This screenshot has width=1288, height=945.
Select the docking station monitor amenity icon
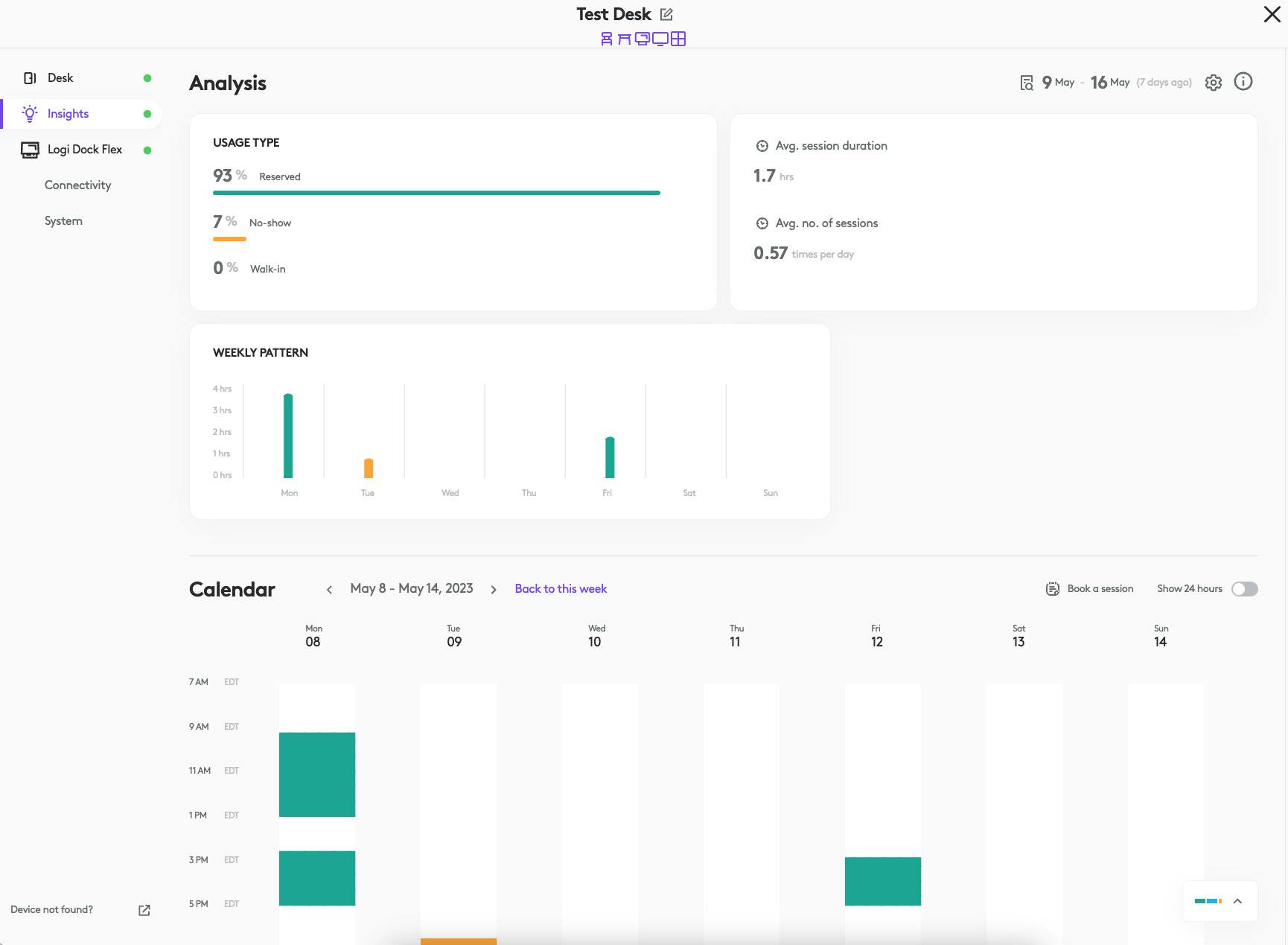643,39
